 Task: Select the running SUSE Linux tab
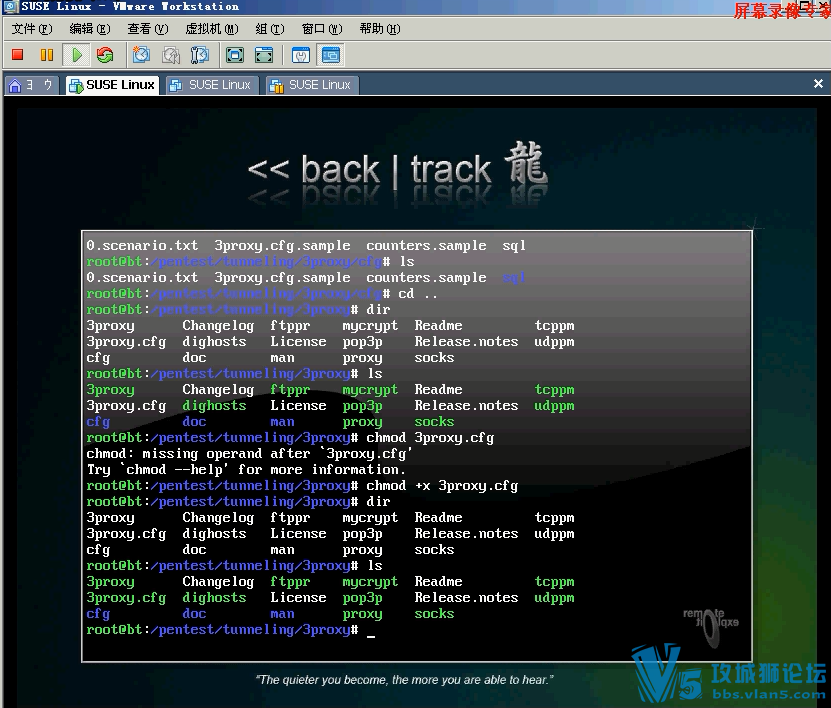tap(112, 85)
